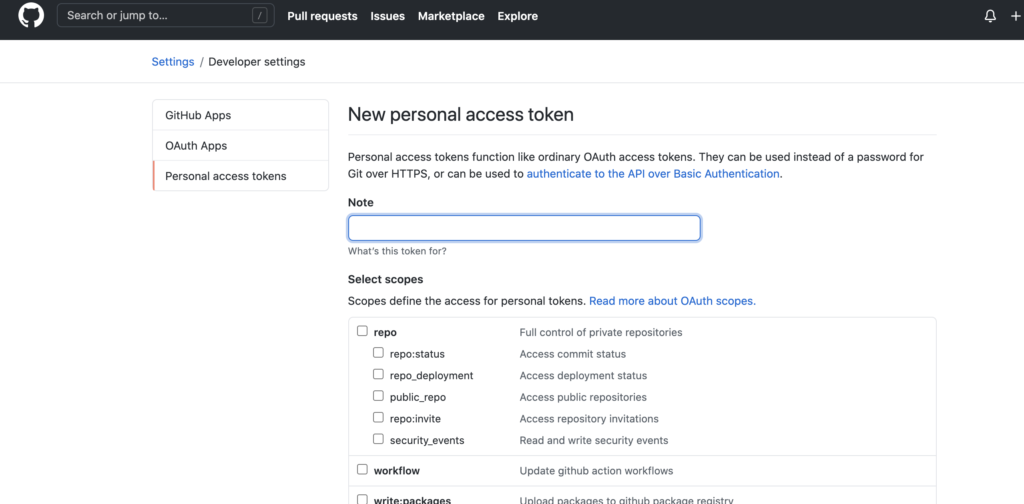Open the plus create-new icon
Viewport: 1024px width, 504px height.
(x=1014, y=16)
